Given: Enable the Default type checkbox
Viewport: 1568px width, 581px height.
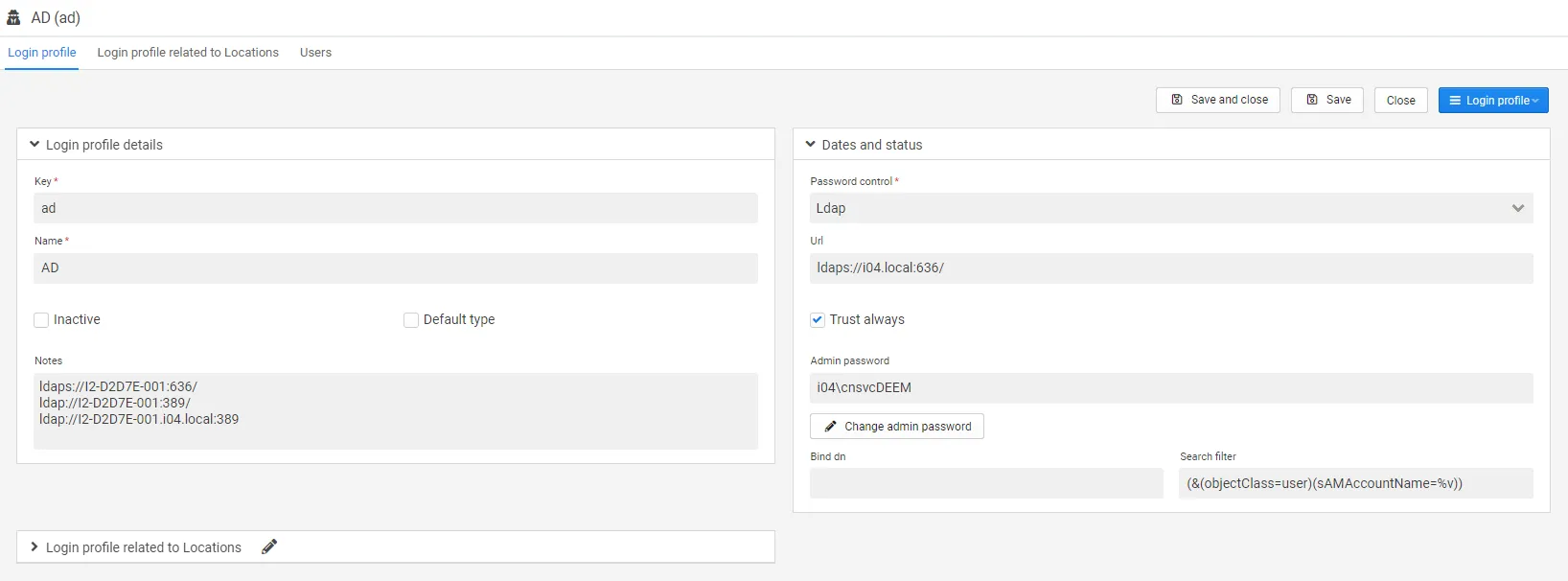Looking at the screenshot, I should tap(411, 320).
